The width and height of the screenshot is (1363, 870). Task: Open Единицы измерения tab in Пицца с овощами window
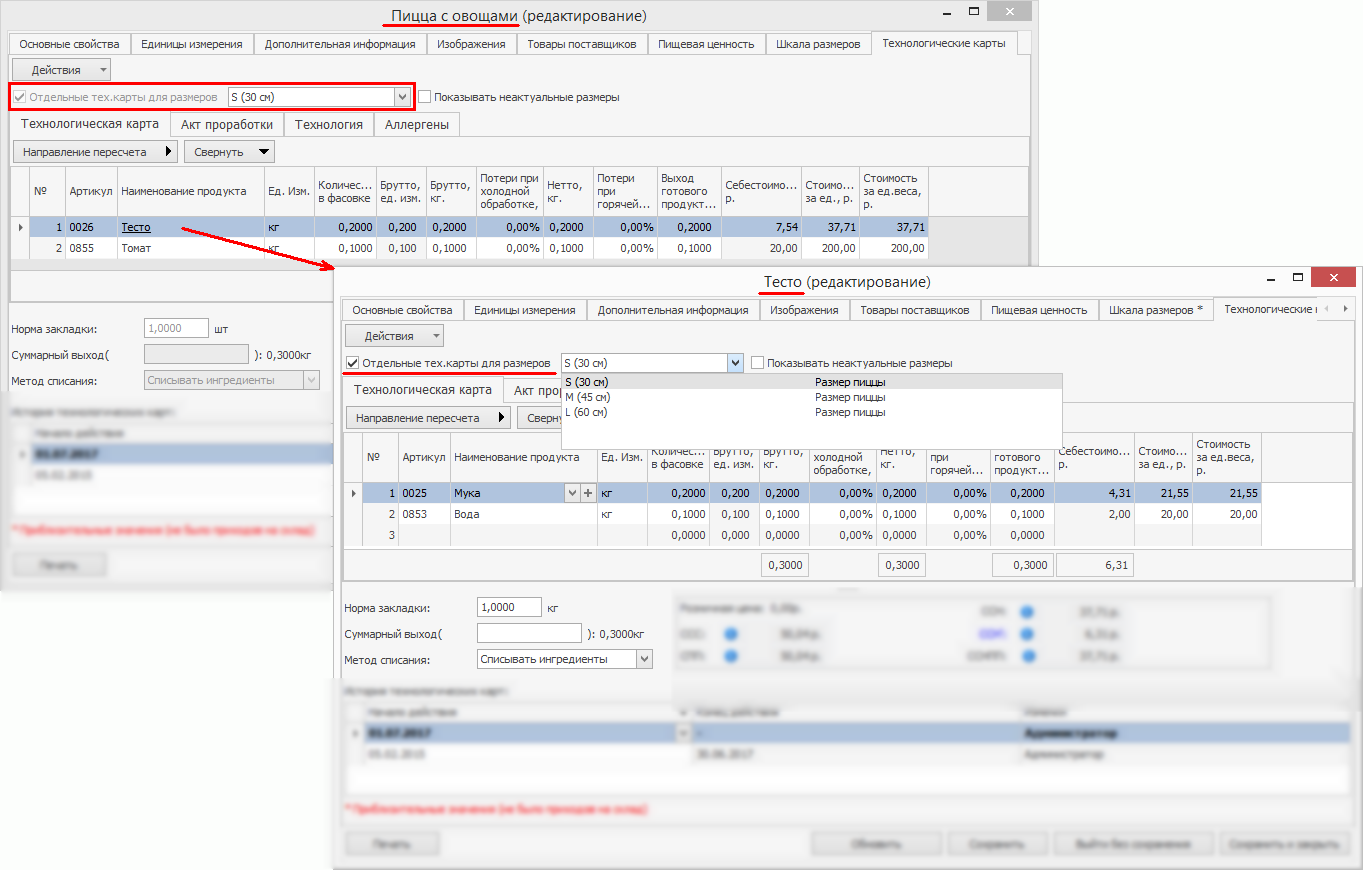pos(192,44)
